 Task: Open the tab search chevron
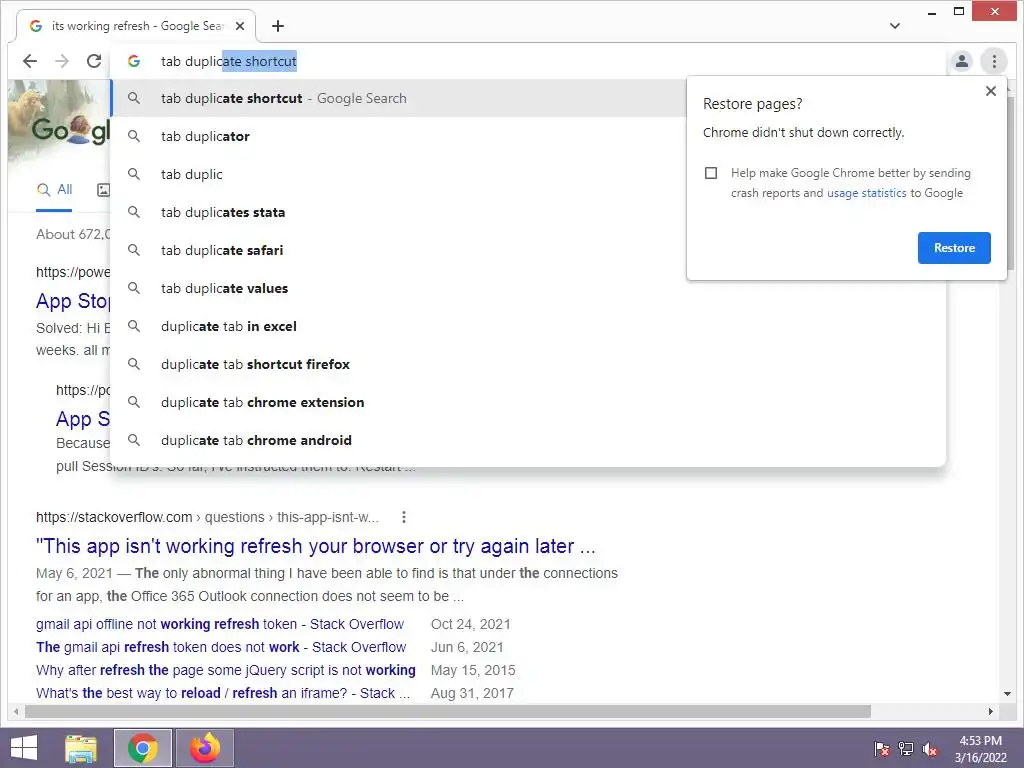click(895, 26)
